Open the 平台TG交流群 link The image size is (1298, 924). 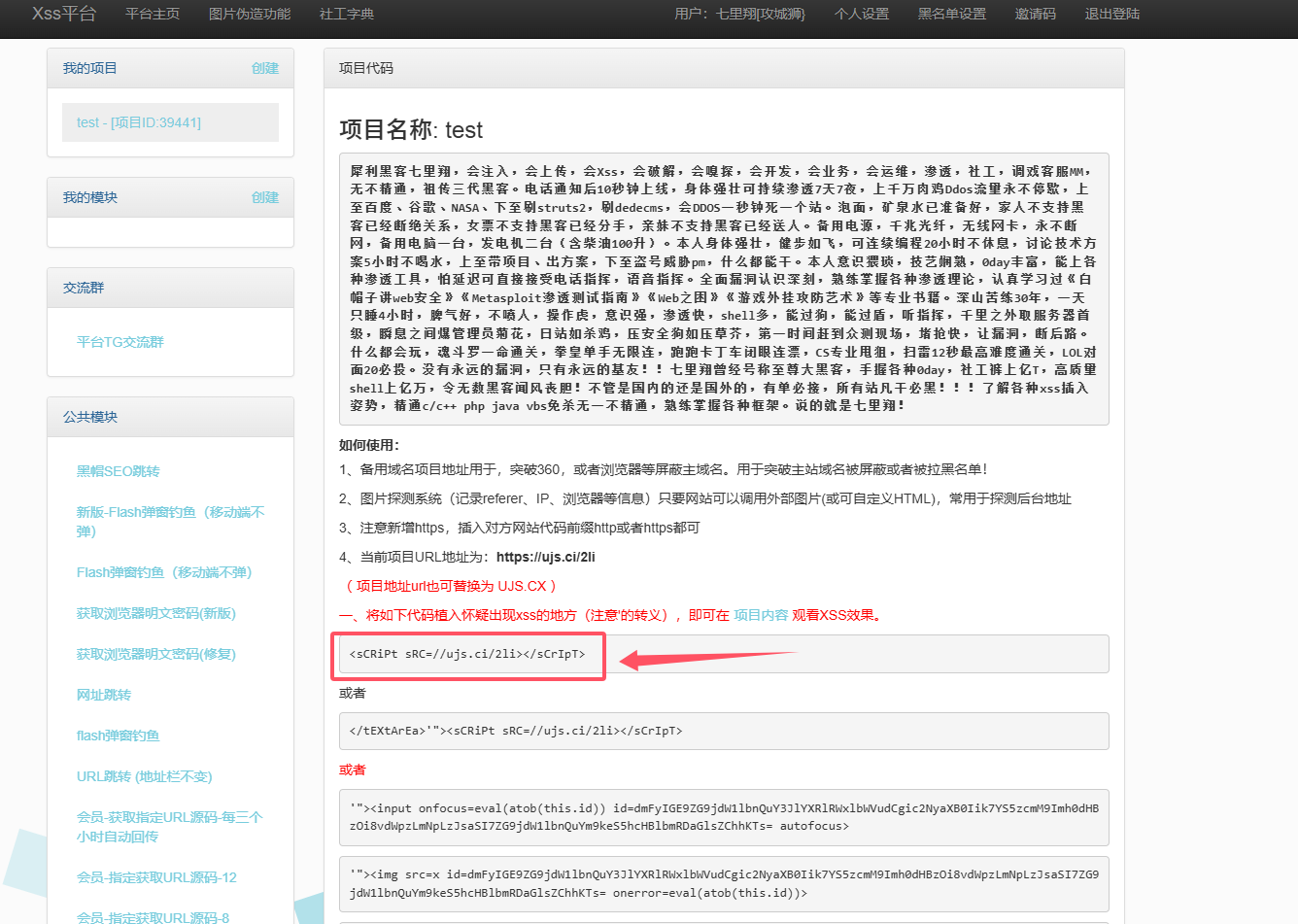coord(120,342)
